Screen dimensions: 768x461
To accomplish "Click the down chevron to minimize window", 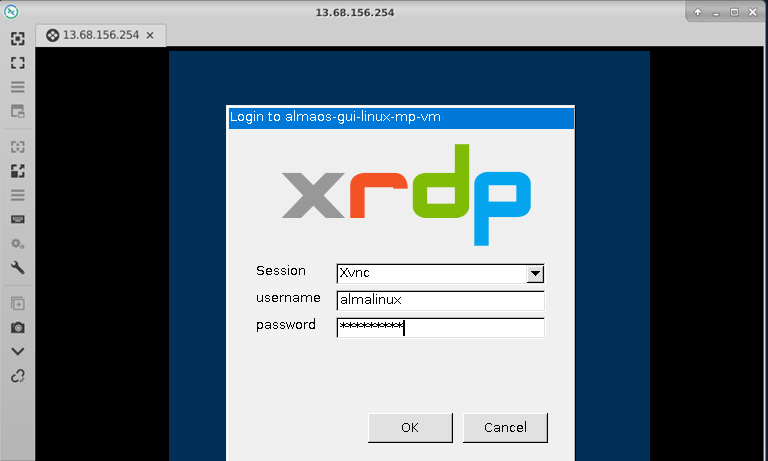I will (x=18, y=352).
